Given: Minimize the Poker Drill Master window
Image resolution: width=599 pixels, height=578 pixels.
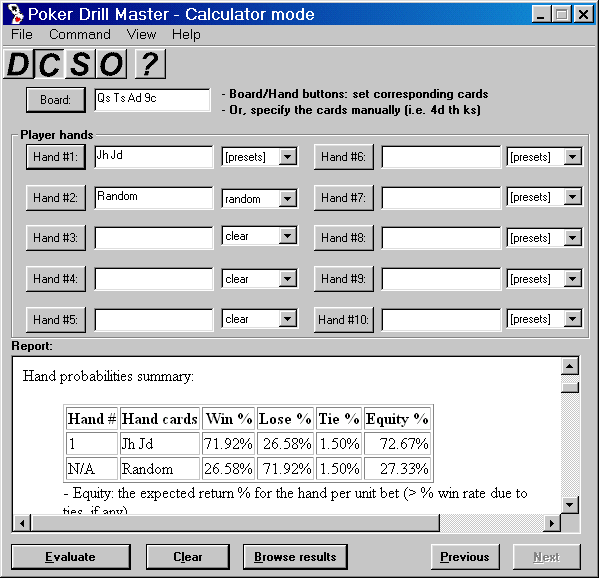Looking at the screenshot, I should [x=541, y=14].
